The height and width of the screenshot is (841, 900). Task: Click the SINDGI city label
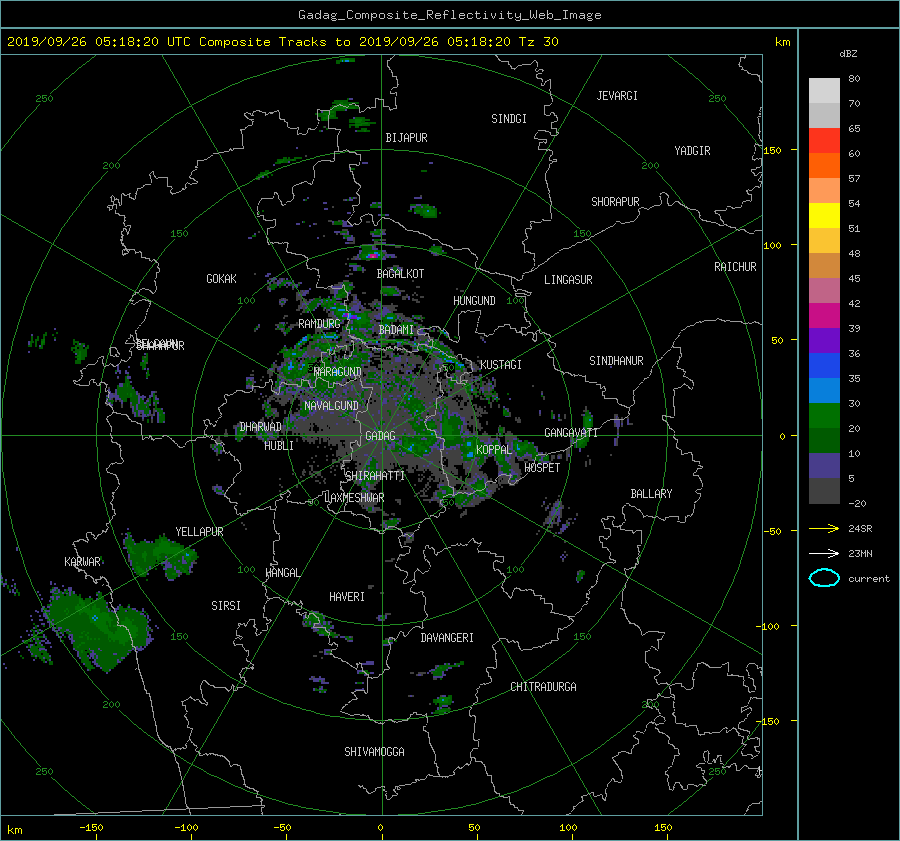(509, 119)
